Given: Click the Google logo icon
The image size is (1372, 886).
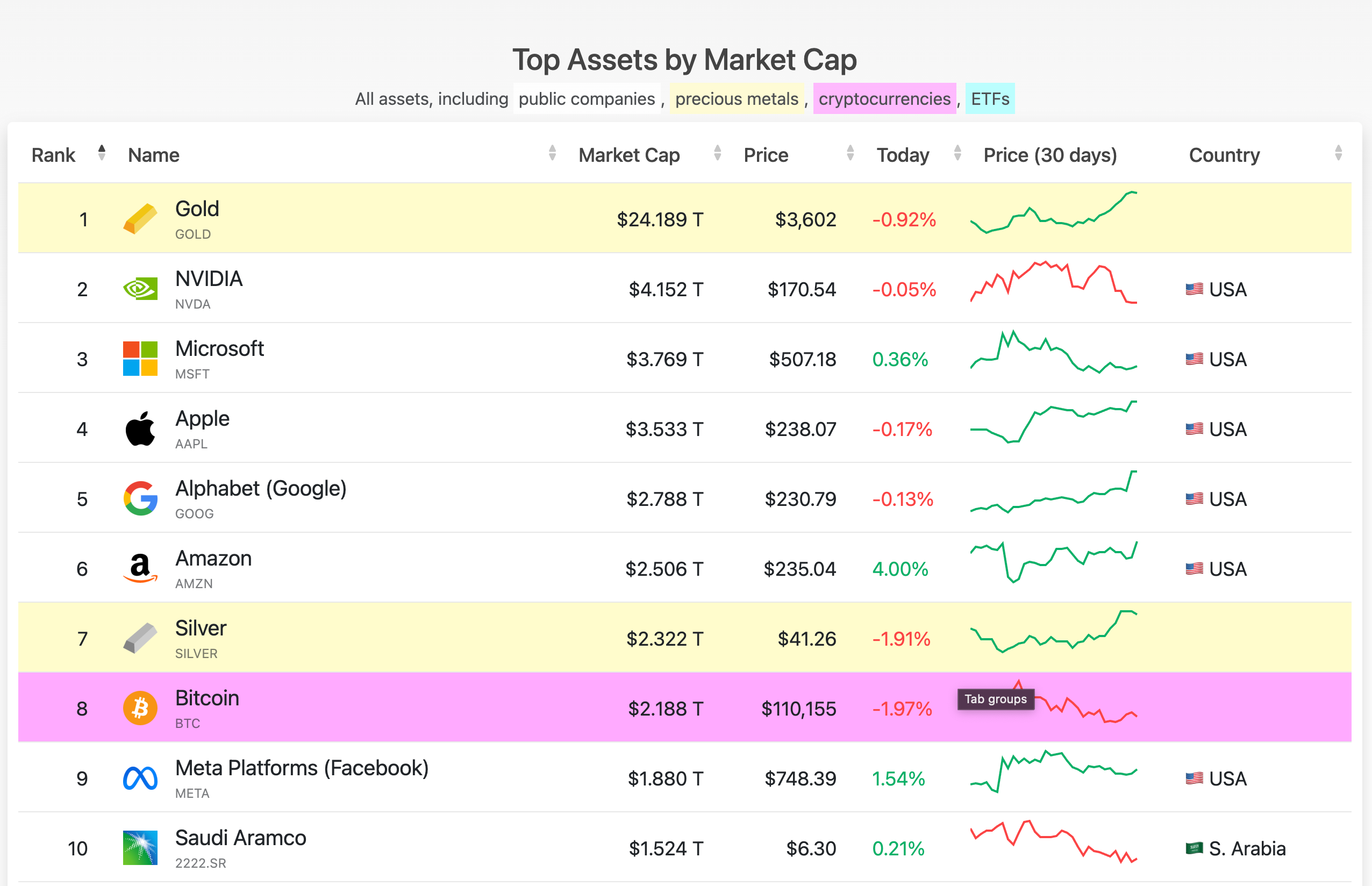Looking at the screenshot, I should [140, 498].
